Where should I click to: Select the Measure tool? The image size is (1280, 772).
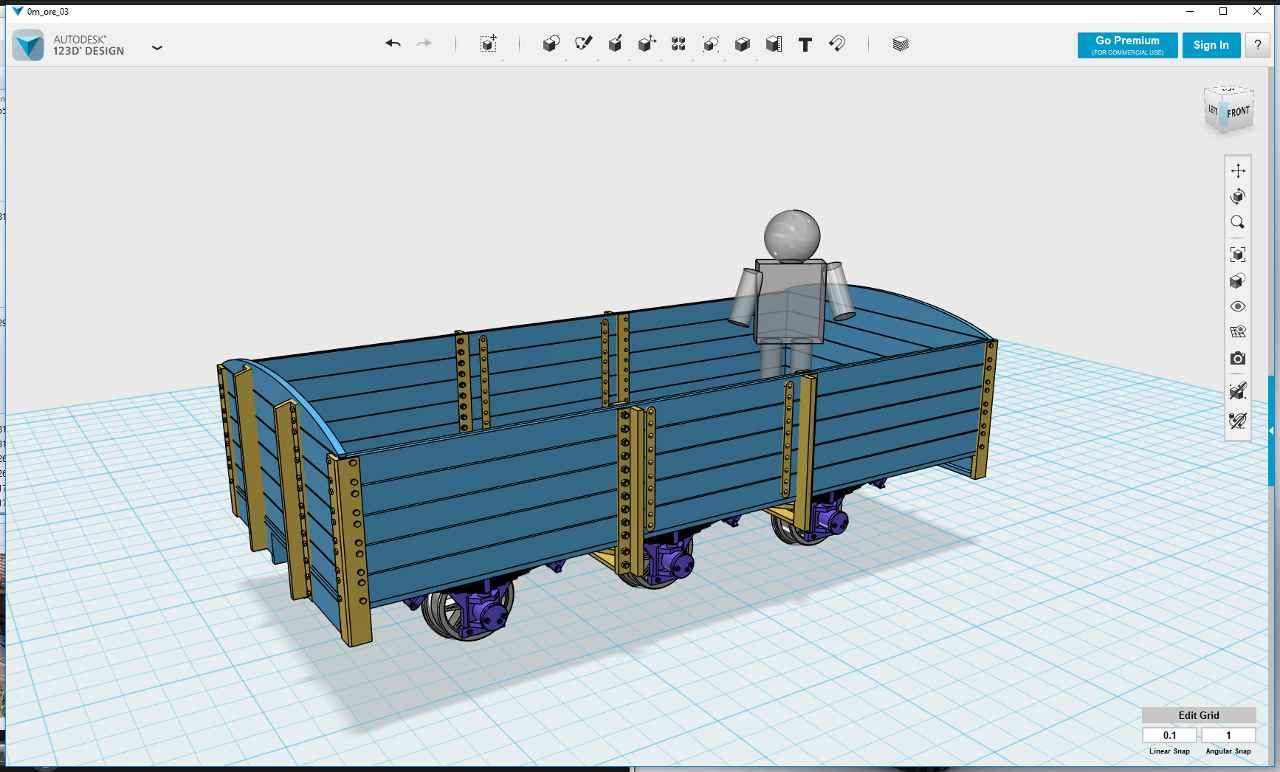pos(773,44)
